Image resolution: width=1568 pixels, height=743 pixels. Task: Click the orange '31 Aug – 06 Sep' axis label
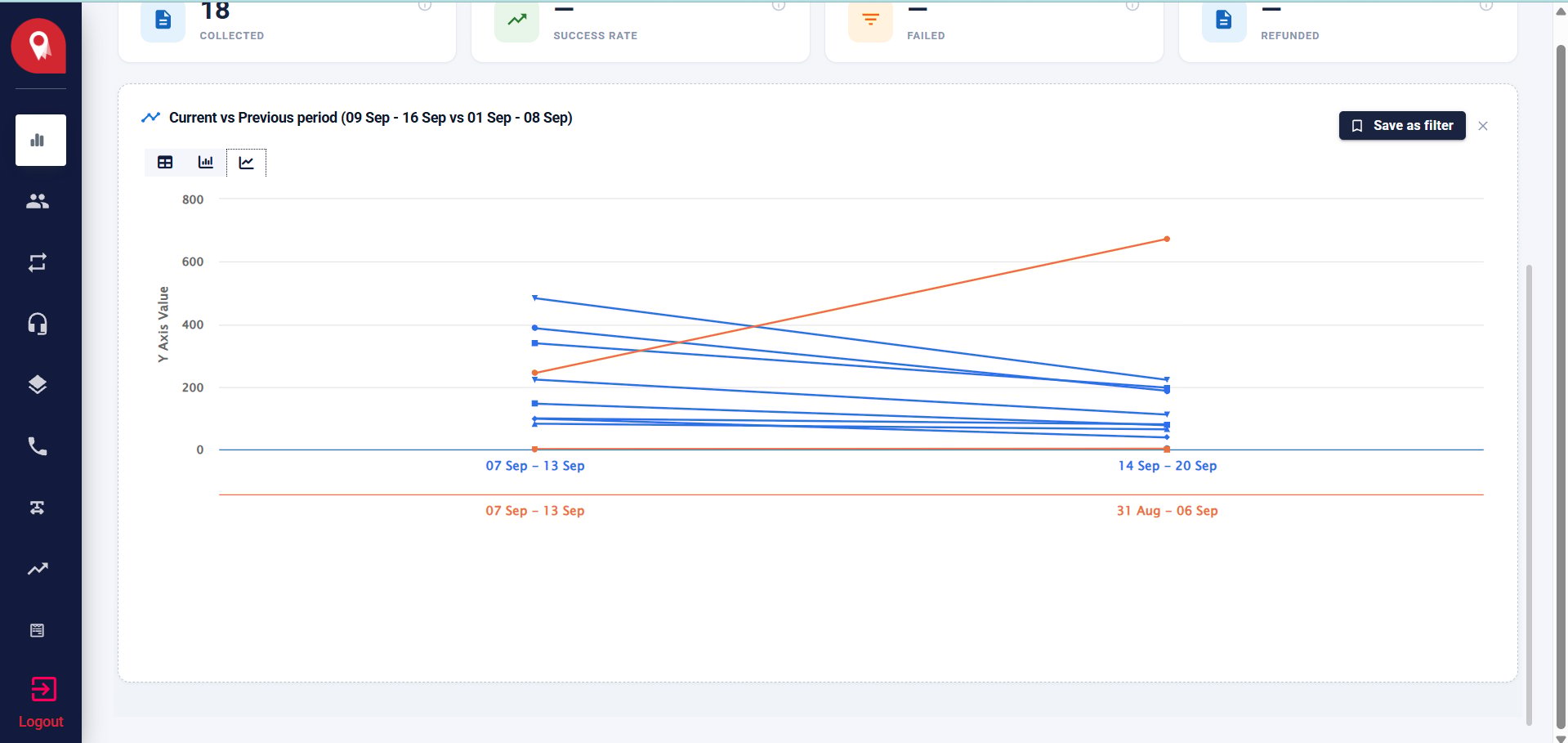point(1167,511)
